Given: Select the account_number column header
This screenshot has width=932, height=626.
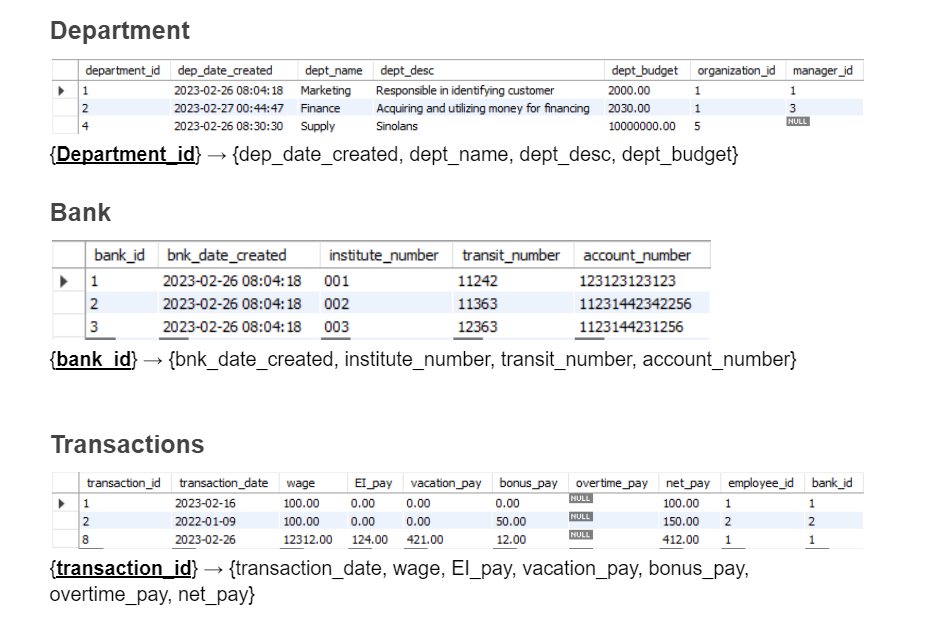Looking at the screenshot, I should 638,255.
